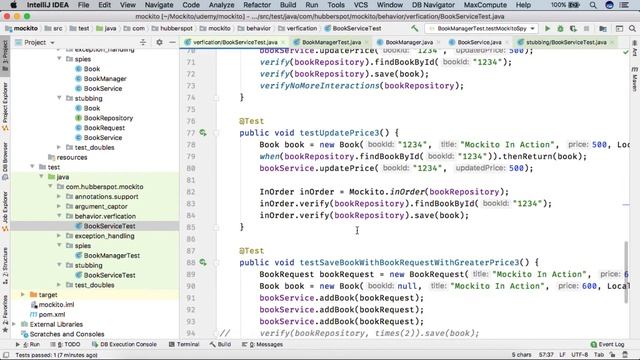Collapse the main spies folder

60,59
